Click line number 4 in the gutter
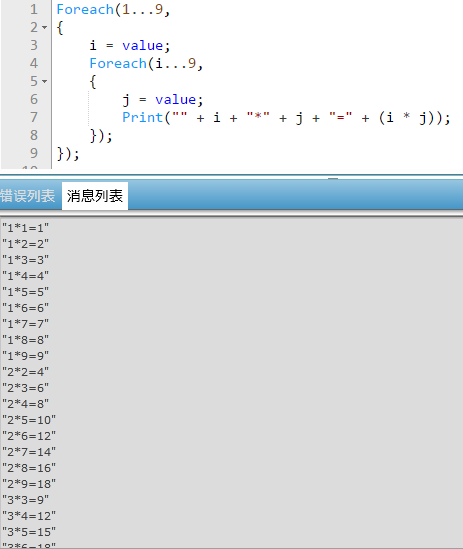Viewport: 463px width, 549px height. pos(34,63)
